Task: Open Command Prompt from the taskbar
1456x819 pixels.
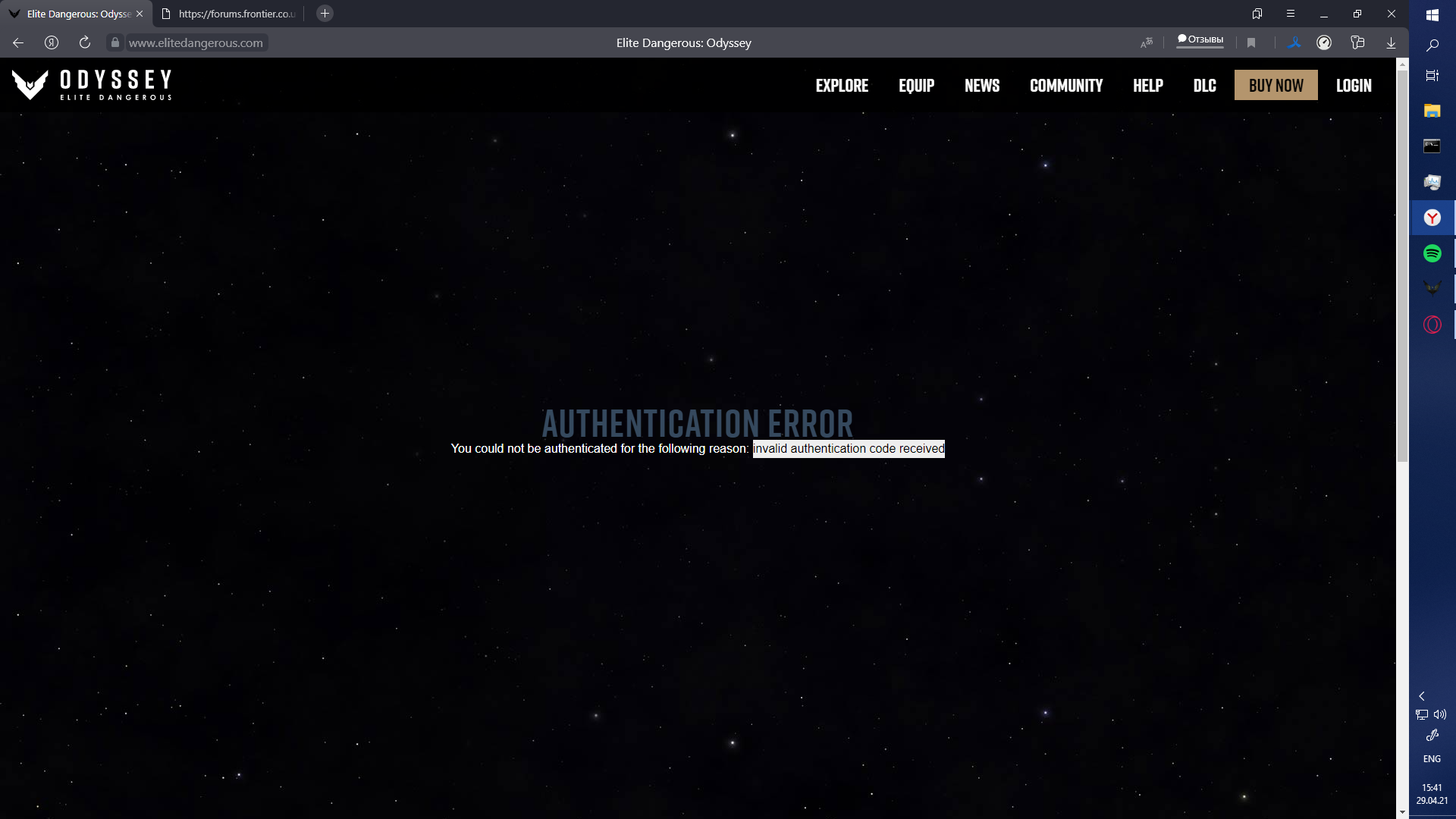Action: [x=1432, y=146]
